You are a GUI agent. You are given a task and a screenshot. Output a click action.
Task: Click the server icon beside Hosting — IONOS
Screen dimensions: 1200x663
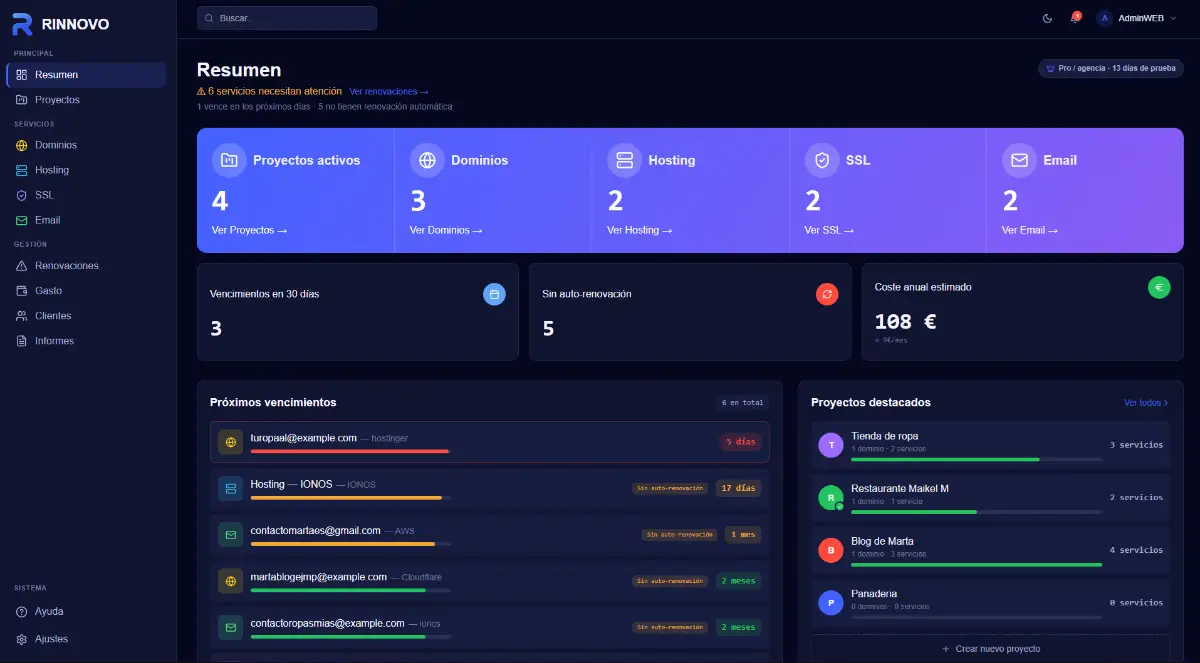[231, 489]
